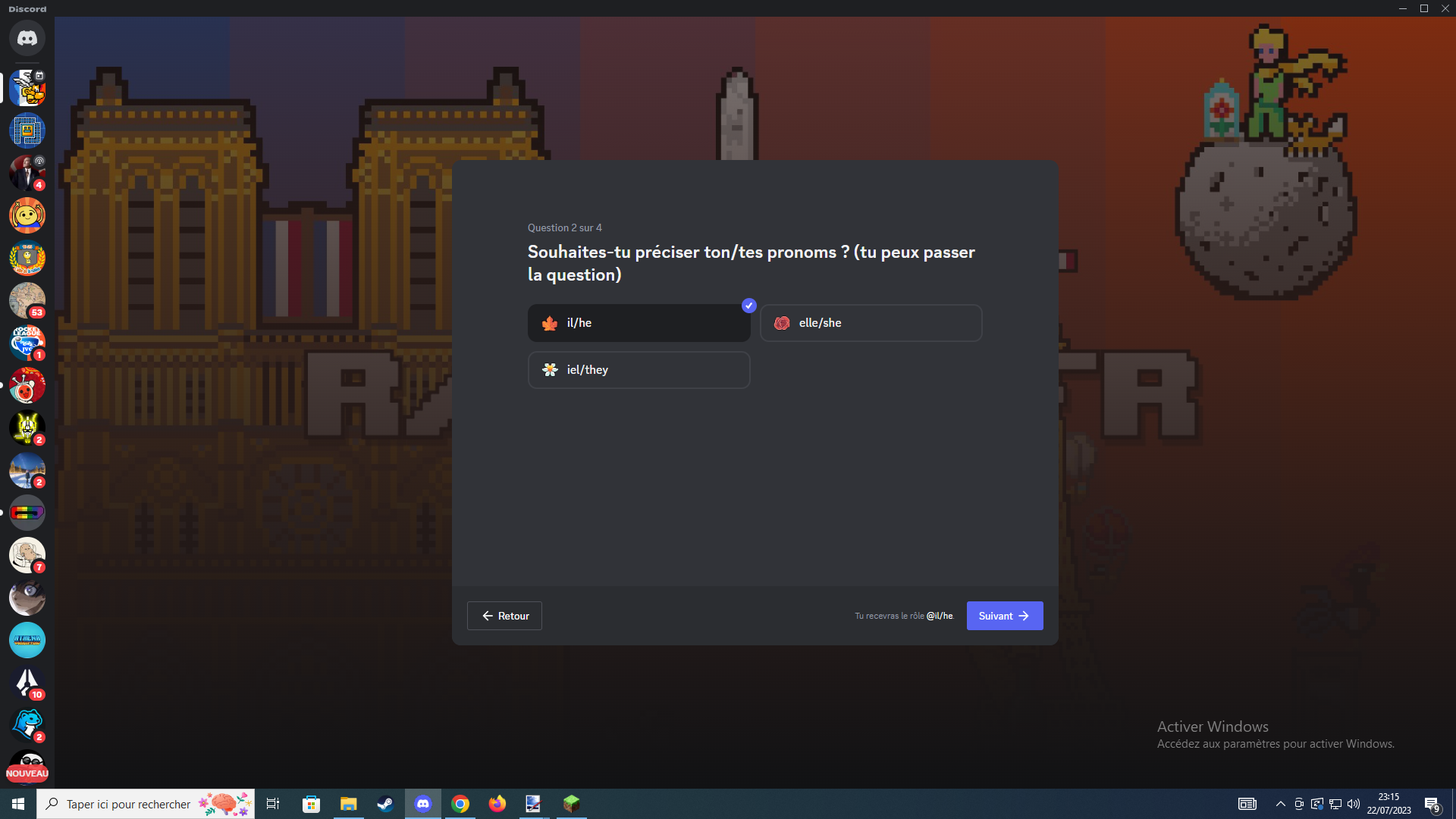This screenshot has height=819, width=1456.
Task: Open the Windows notification center
Action: pos(1432,804)
